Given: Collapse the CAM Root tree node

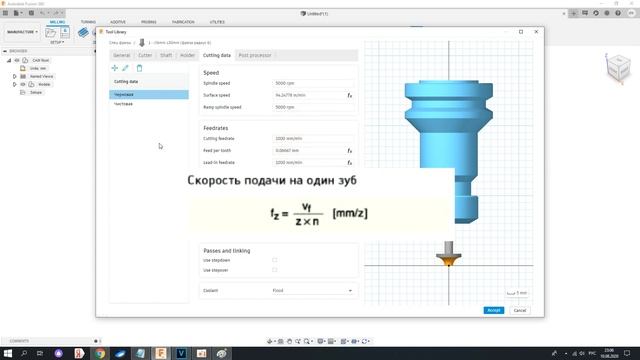Looking at the screenshot, I should click(x=9, y=60).
